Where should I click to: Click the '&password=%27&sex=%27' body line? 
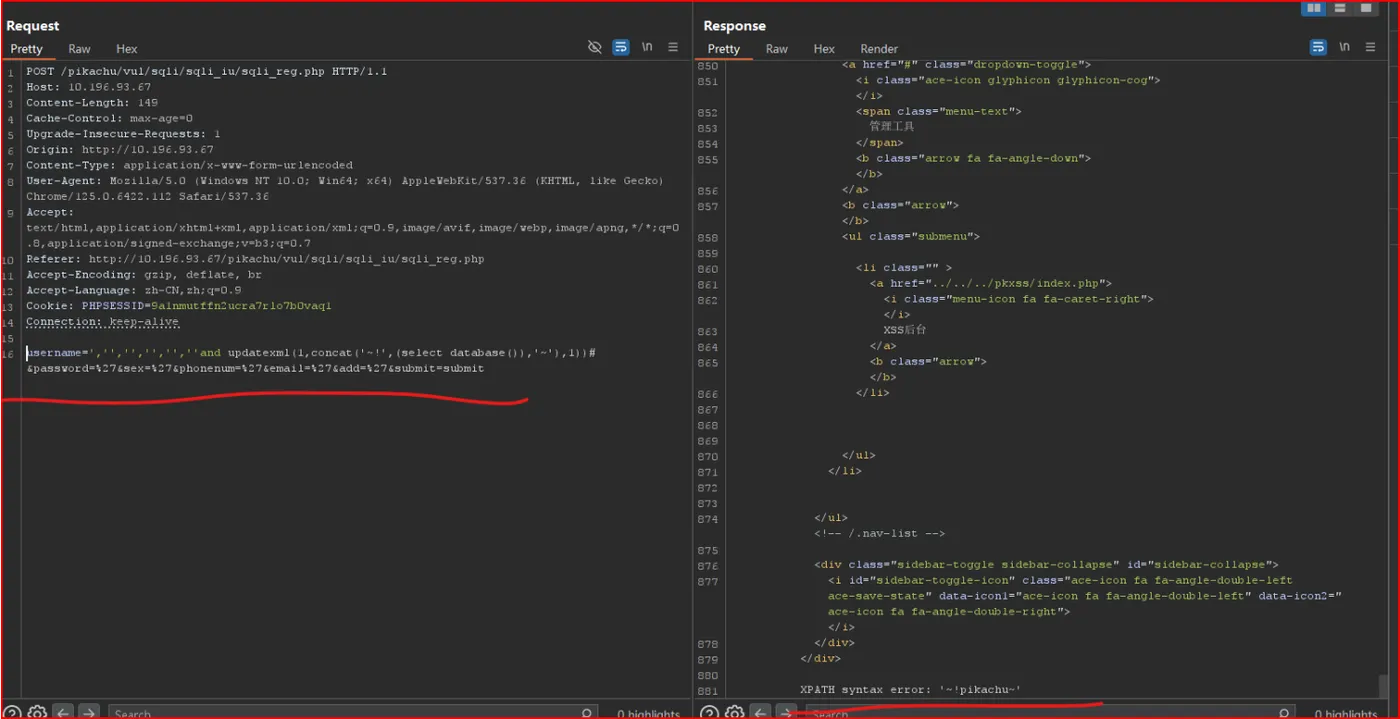point(255,368)
